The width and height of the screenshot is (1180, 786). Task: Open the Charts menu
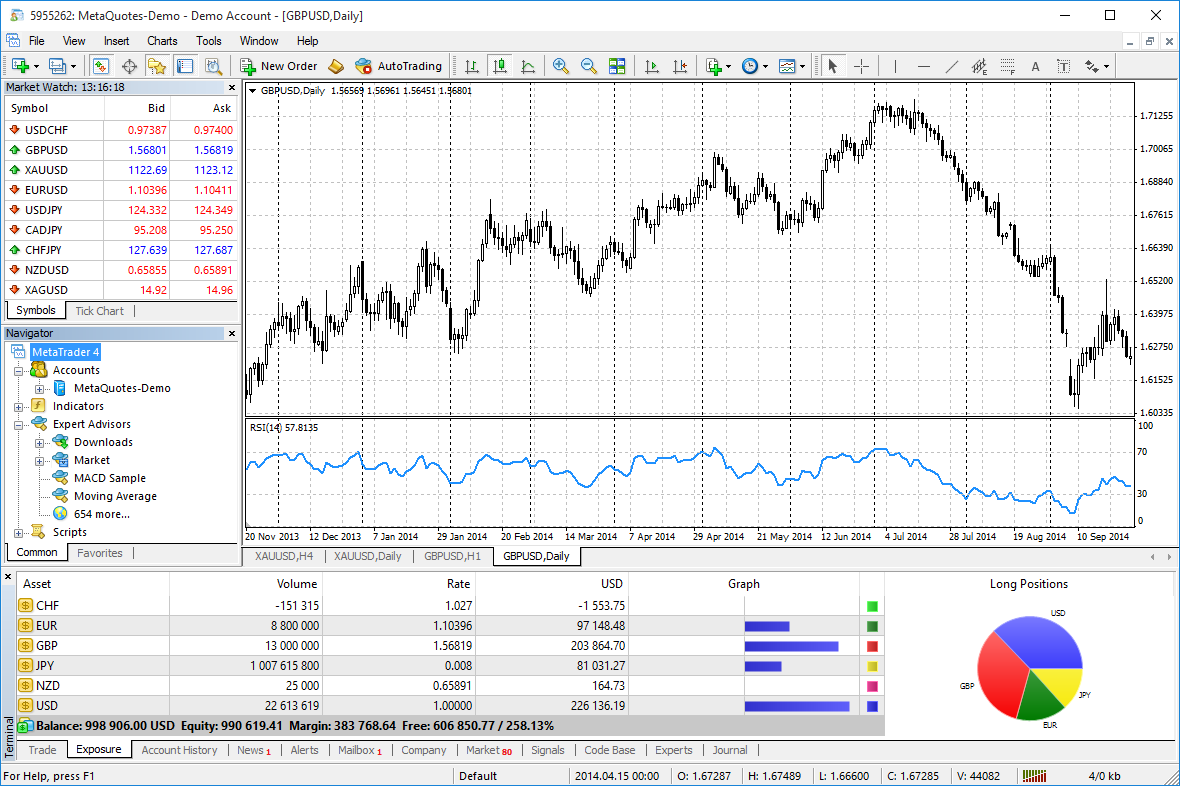[162, 41]
